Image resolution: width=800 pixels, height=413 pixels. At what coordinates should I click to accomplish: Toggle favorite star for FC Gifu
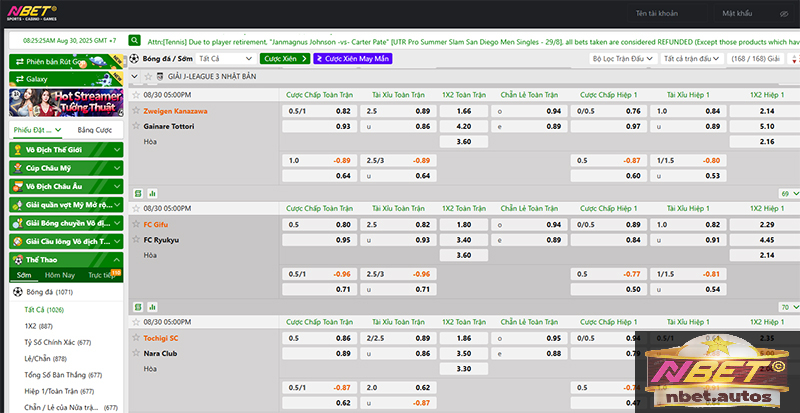coord(136,225)
